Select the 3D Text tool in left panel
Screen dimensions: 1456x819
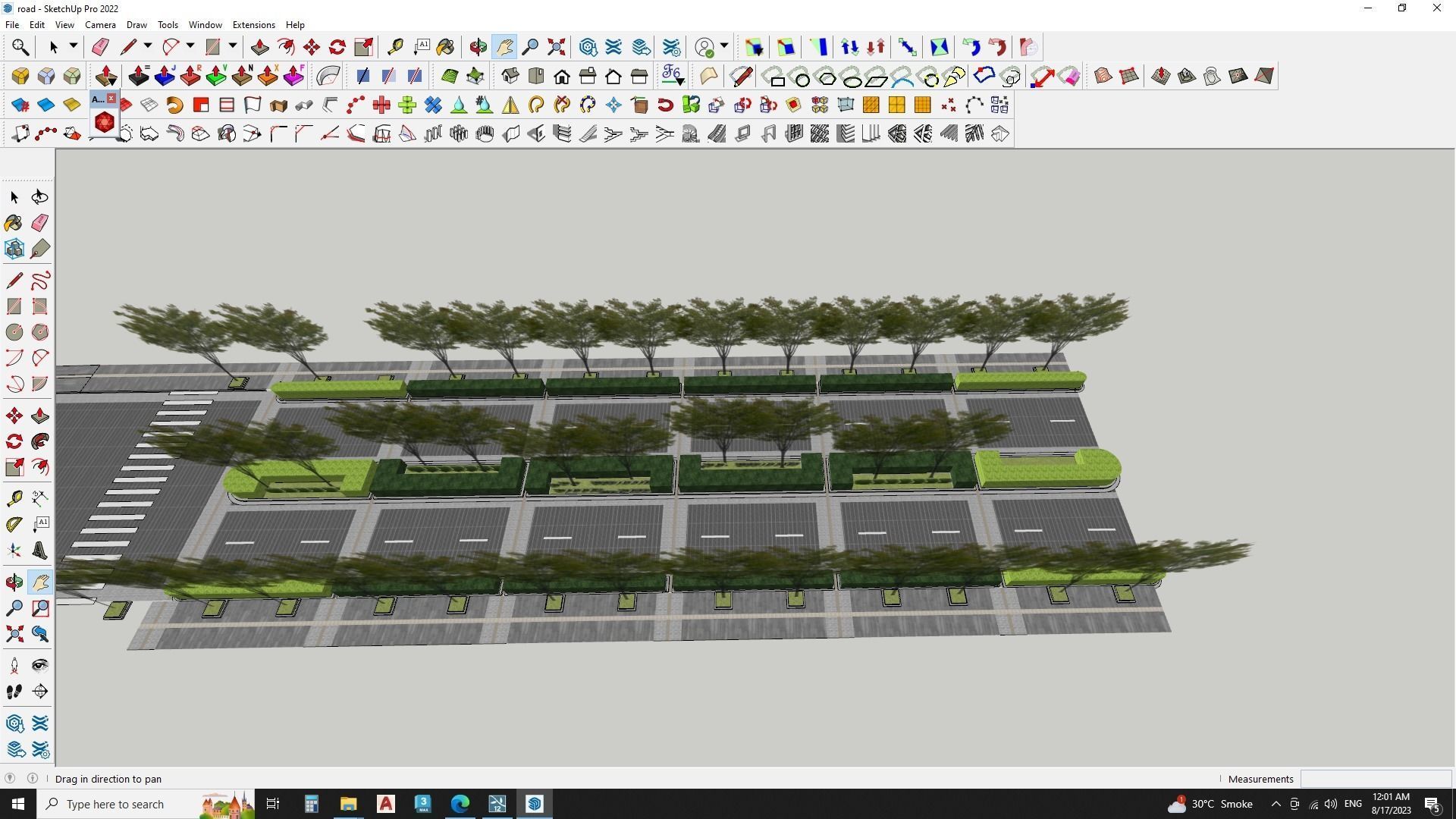tap(40, 551)
